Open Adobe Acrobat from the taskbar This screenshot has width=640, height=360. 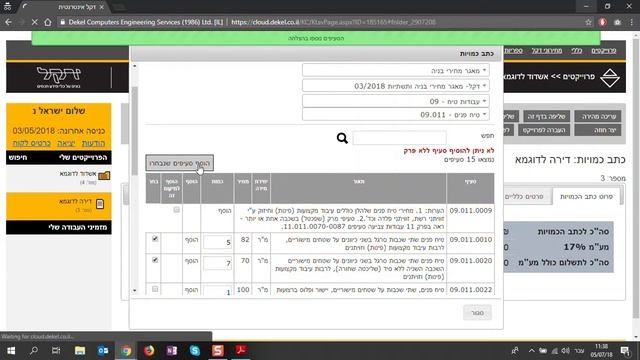pyautogui.click(x=241, y=351)
